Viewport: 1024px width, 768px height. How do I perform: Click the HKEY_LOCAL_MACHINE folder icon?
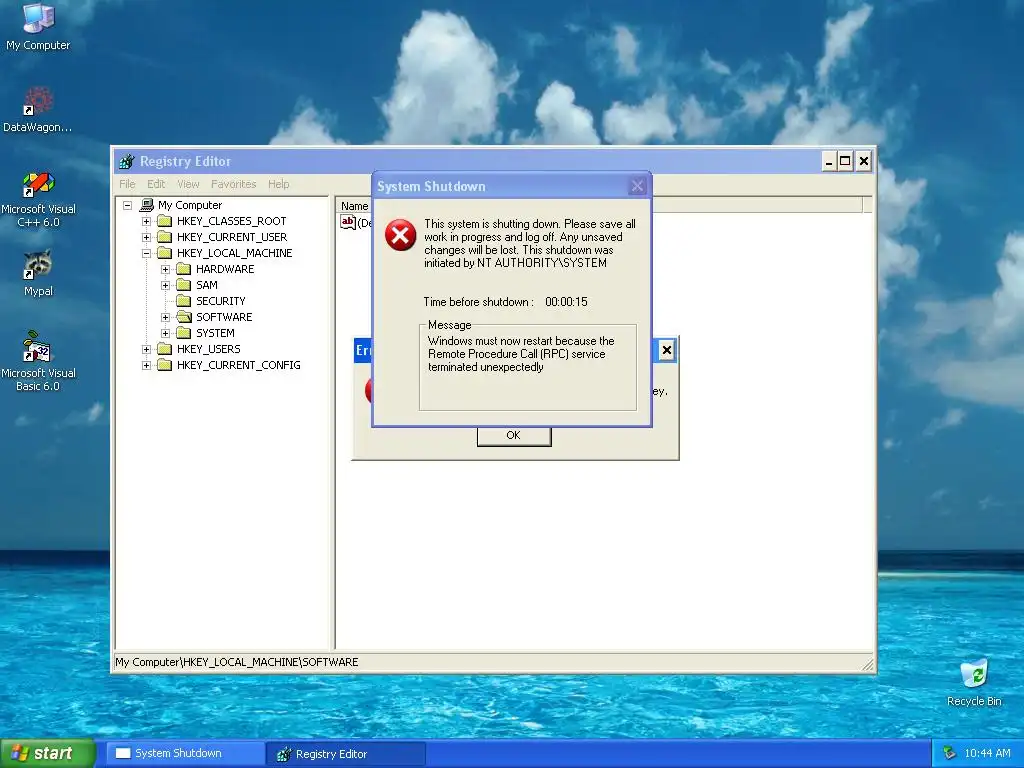coord(165,253)
